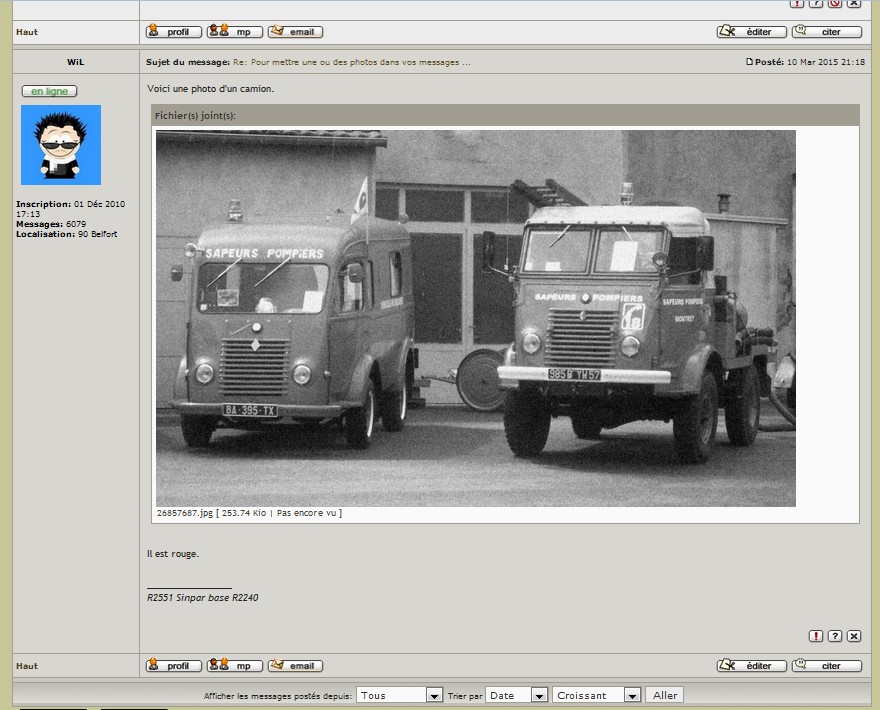Send private message via bottom 'mp' button

pos(235,666)
